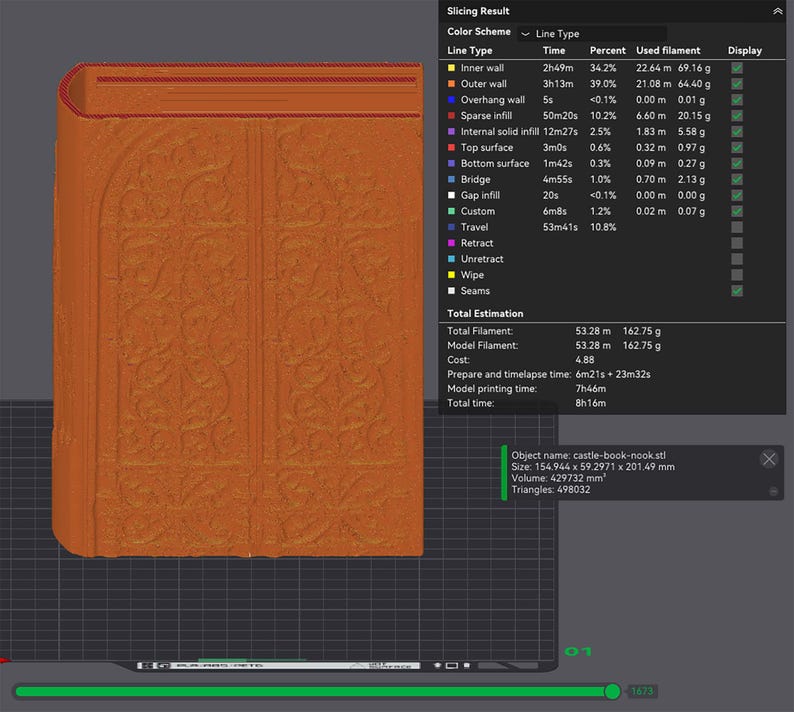The height and width of the screenshot is (712, 794).
Task: Click the Bottom surface color swatch
Action: [x=451, y=163]
